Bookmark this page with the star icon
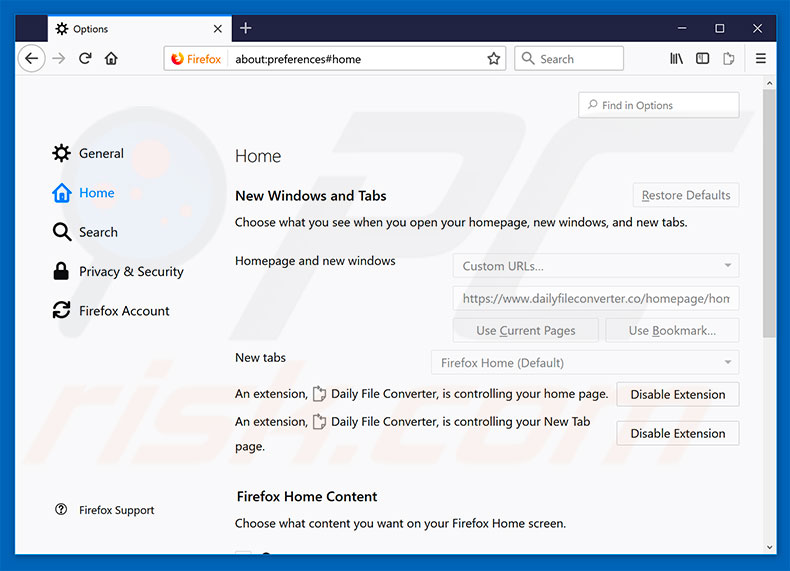 pyautogui.click(x=493, y=58)
